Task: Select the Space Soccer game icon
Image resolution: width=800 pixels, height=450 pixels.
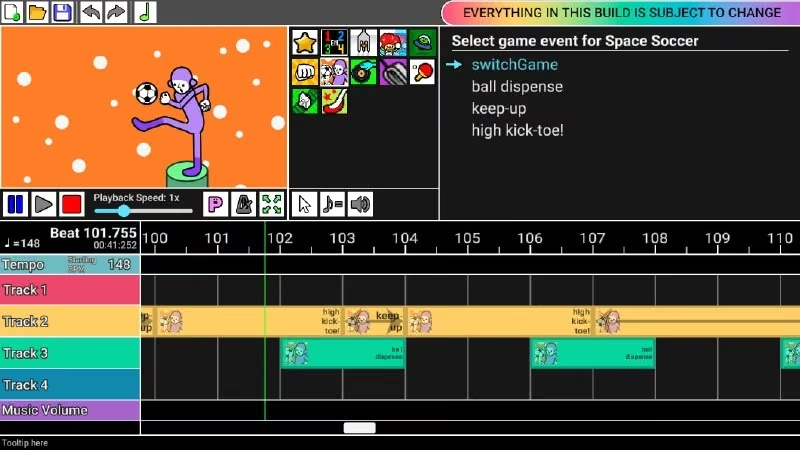Action: coord(334,72)
